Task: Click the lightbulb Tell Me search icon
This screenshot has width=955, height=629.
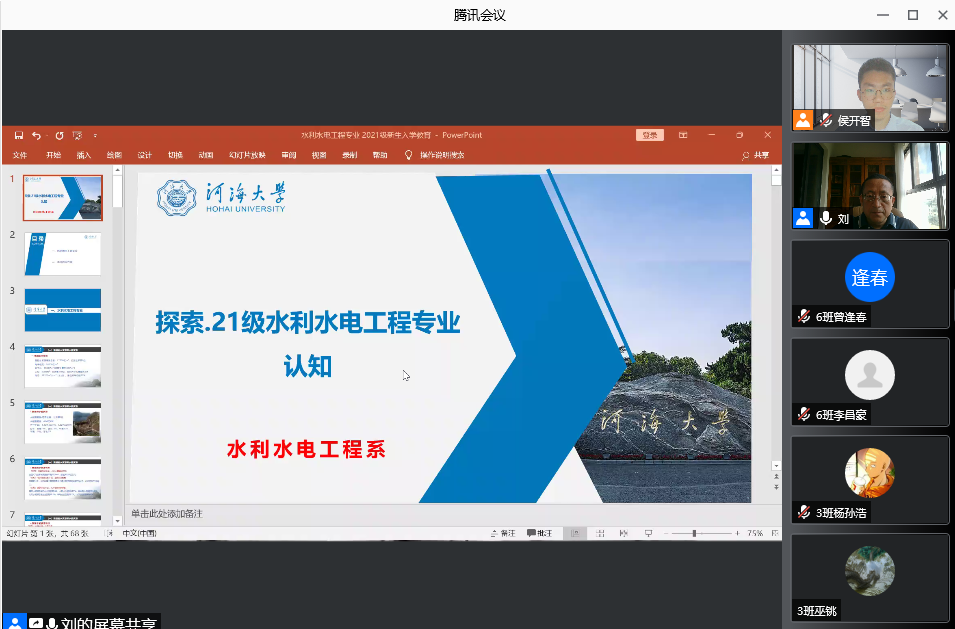Action: (408, 155)
